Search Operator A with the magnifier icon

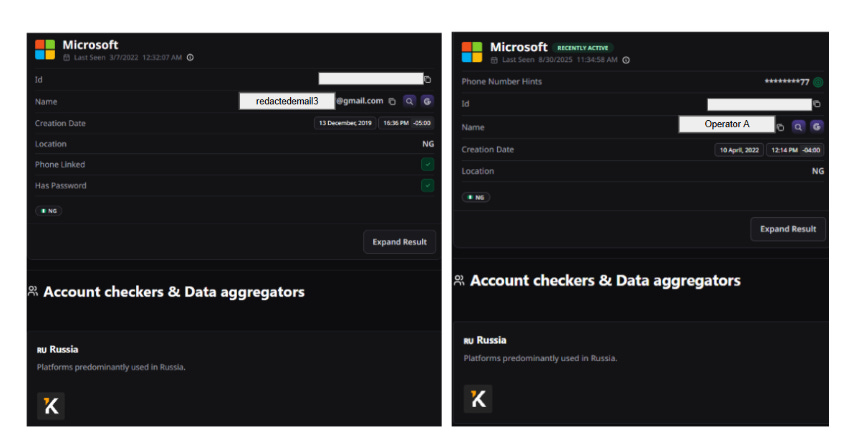pyautogui.click(x=798, y=127)
